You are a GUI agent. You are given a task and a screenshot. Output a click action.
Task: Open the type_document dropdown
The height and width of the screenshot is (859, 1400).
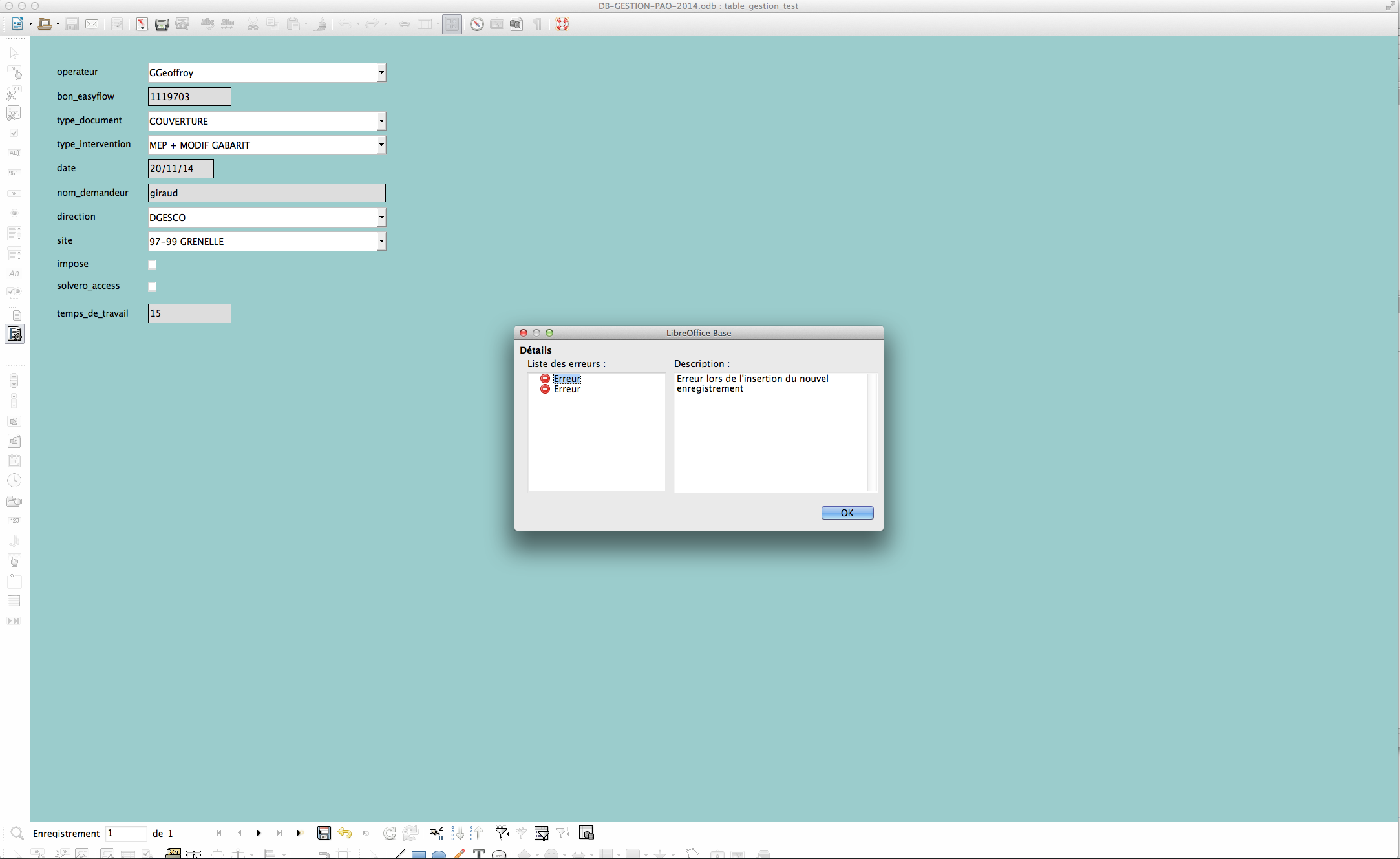(381, 121)
